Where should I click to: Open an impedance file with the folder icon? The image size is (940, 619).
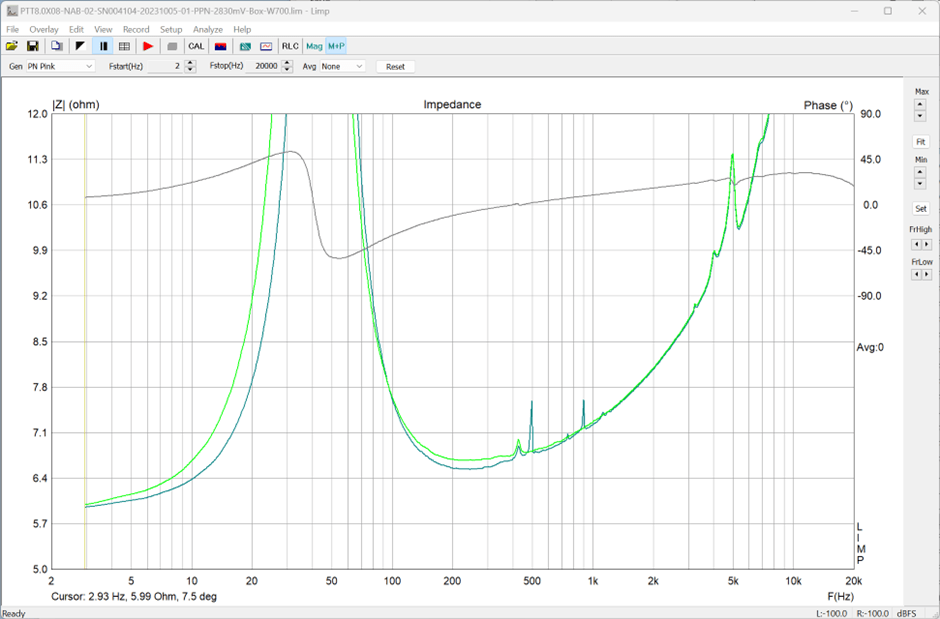(x=12, y=46)
